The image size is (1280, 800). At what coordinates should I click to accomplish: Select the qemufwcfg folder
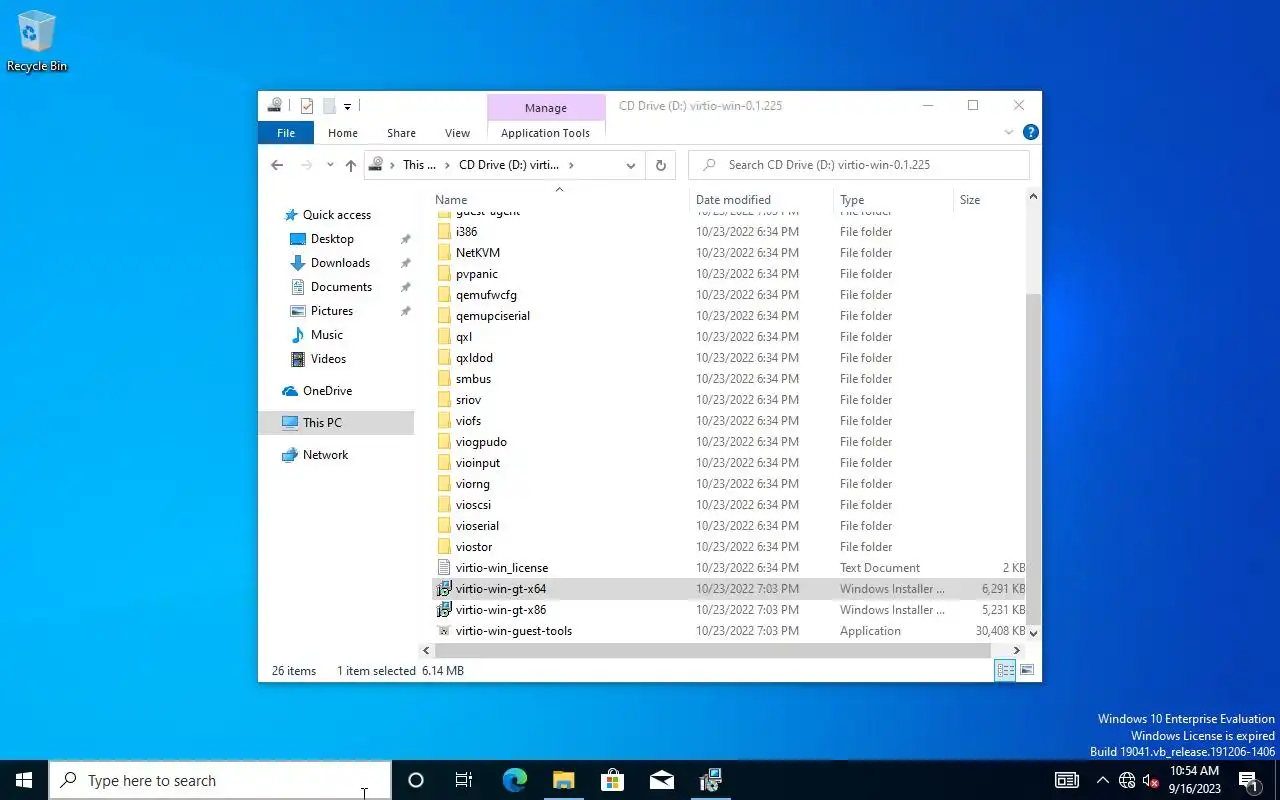[x=486, y=295]
